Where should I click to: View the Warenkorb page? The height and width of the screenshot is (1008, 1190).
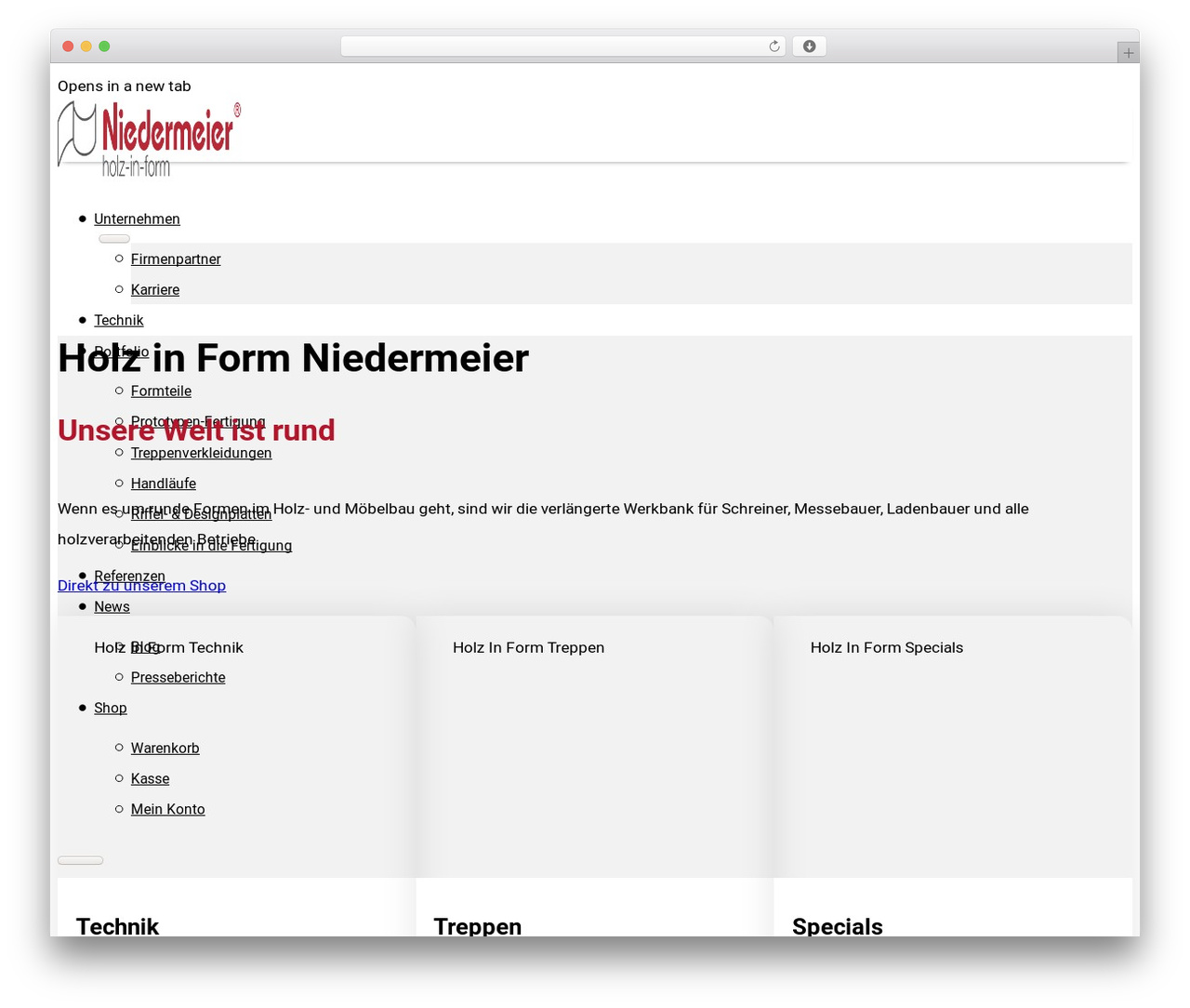[x=165, y=749]
